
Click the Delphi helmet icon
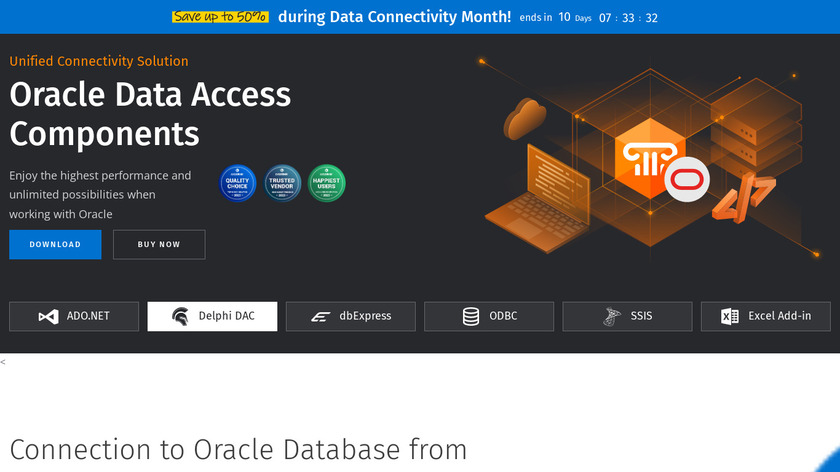[180, 317]
